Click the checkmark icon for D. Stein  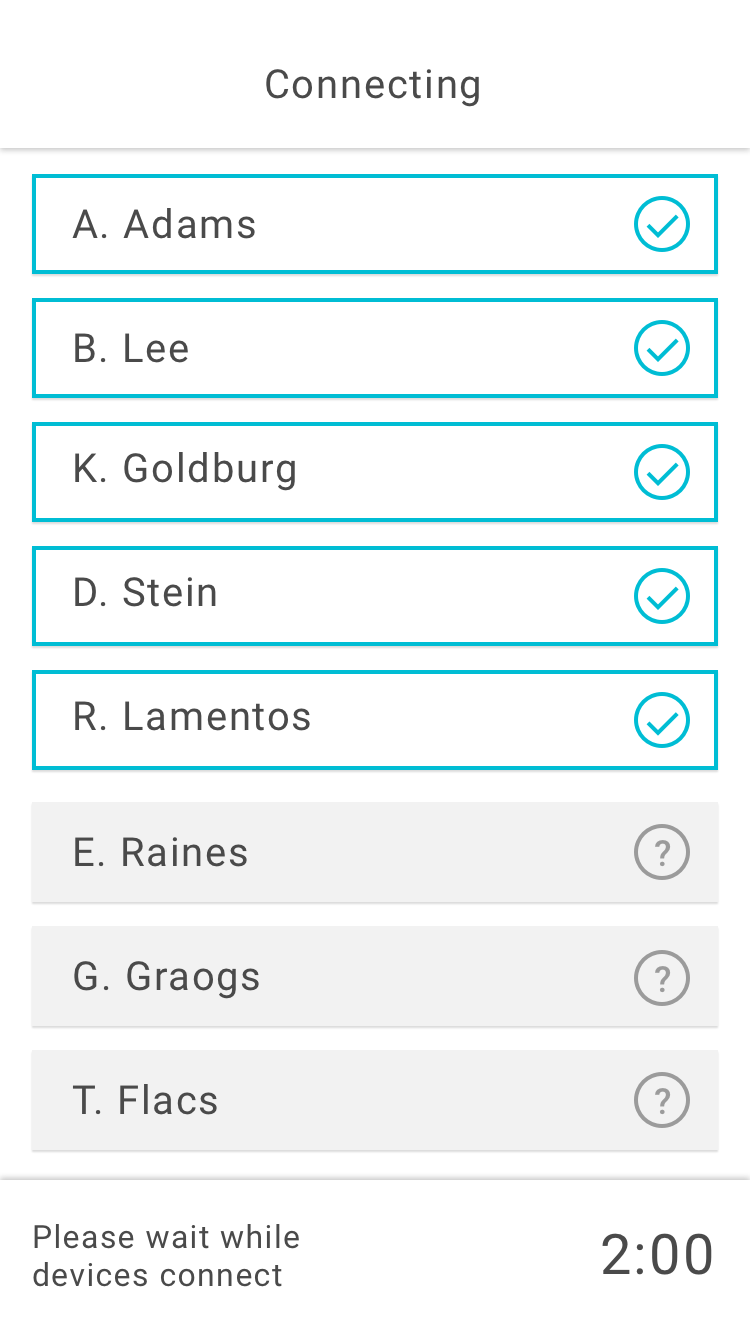(662, 596)
